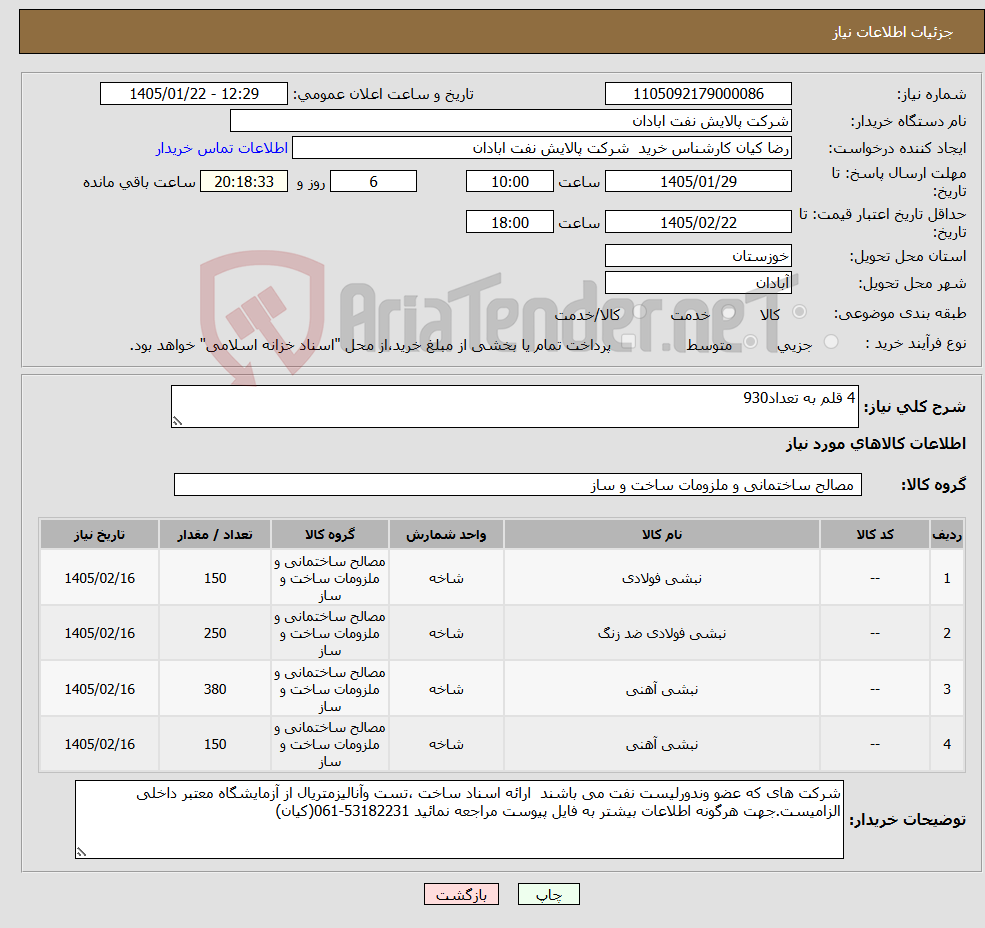Select the جزیی purchase type radio
The image size is (985, 928).
point(830,342)
